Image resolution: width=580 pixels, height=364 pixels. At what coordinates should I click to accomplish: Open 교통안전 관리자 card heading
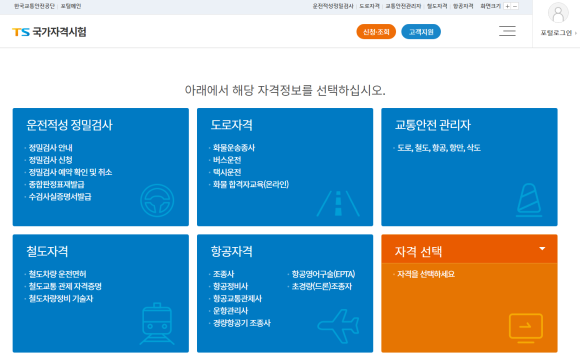tap(433, 125)
